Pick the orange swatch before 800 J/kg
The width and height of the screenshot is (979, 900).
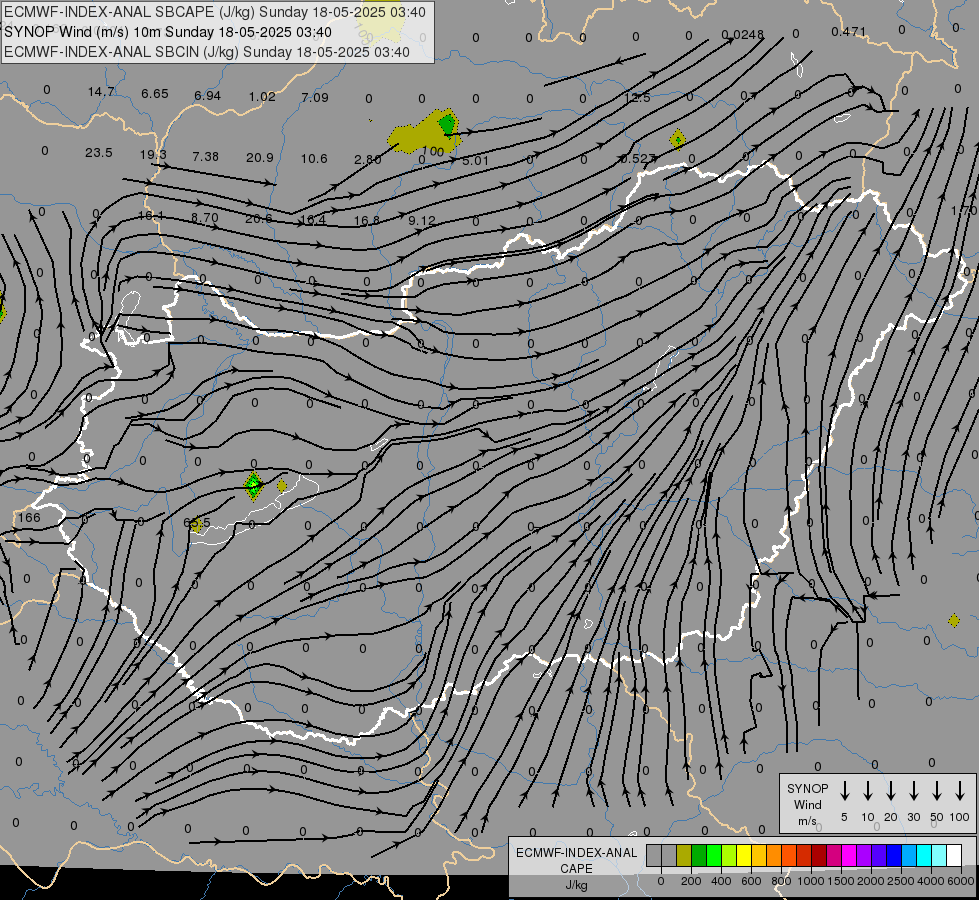[x=774, y=855]
